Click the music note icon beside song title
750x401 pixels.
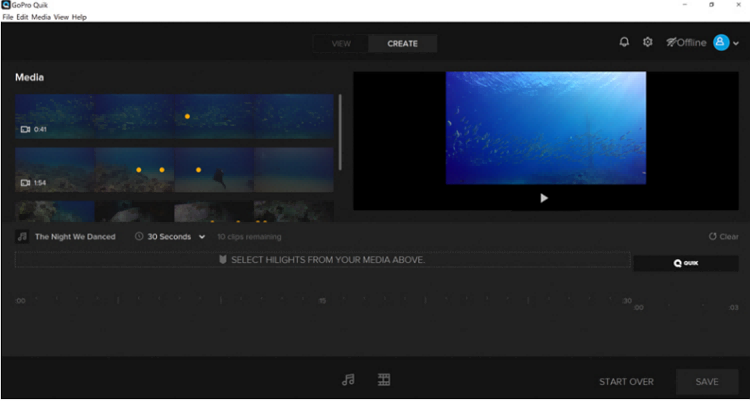click(22, 236)
